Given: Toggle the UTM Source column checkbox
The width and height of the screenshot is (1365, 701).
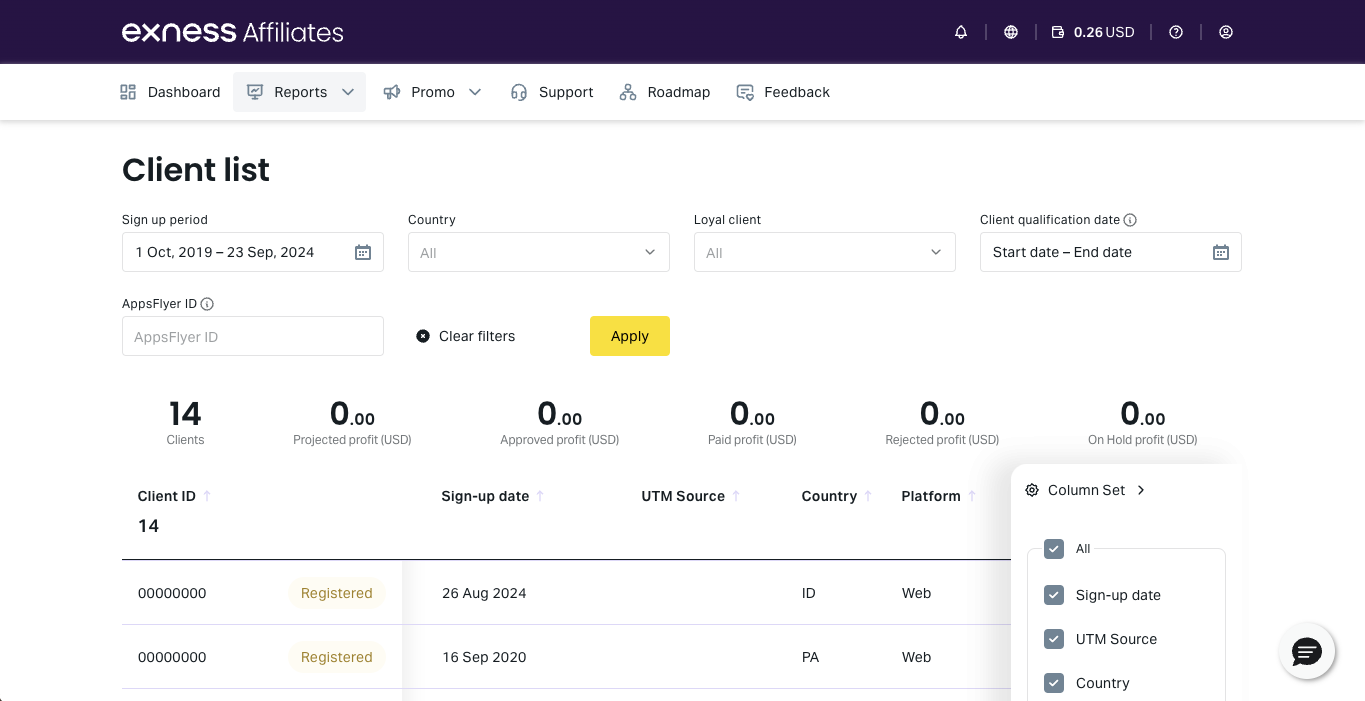Looking at the screenshot, I should 1053,639.
